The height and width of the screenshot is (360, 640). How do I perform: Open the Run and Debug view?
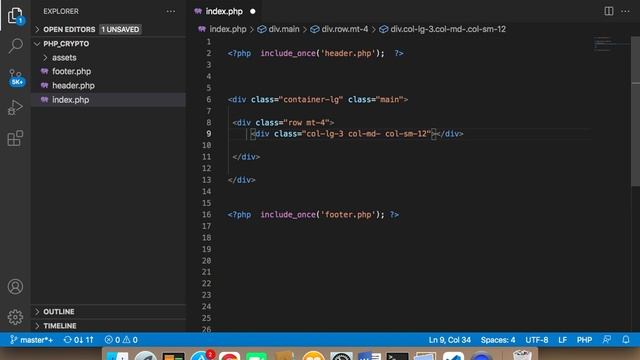click(x=15, y=108)
